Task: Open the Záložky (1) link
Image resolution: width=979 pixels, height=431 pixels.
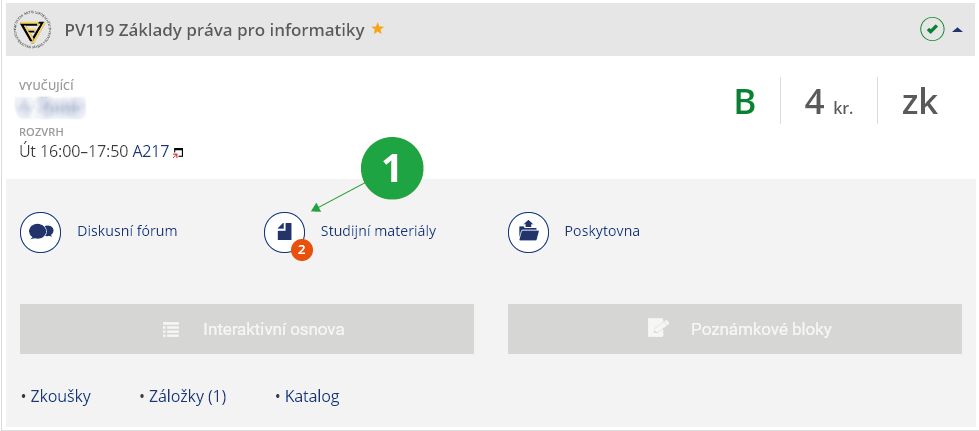Action: [186, 396]
